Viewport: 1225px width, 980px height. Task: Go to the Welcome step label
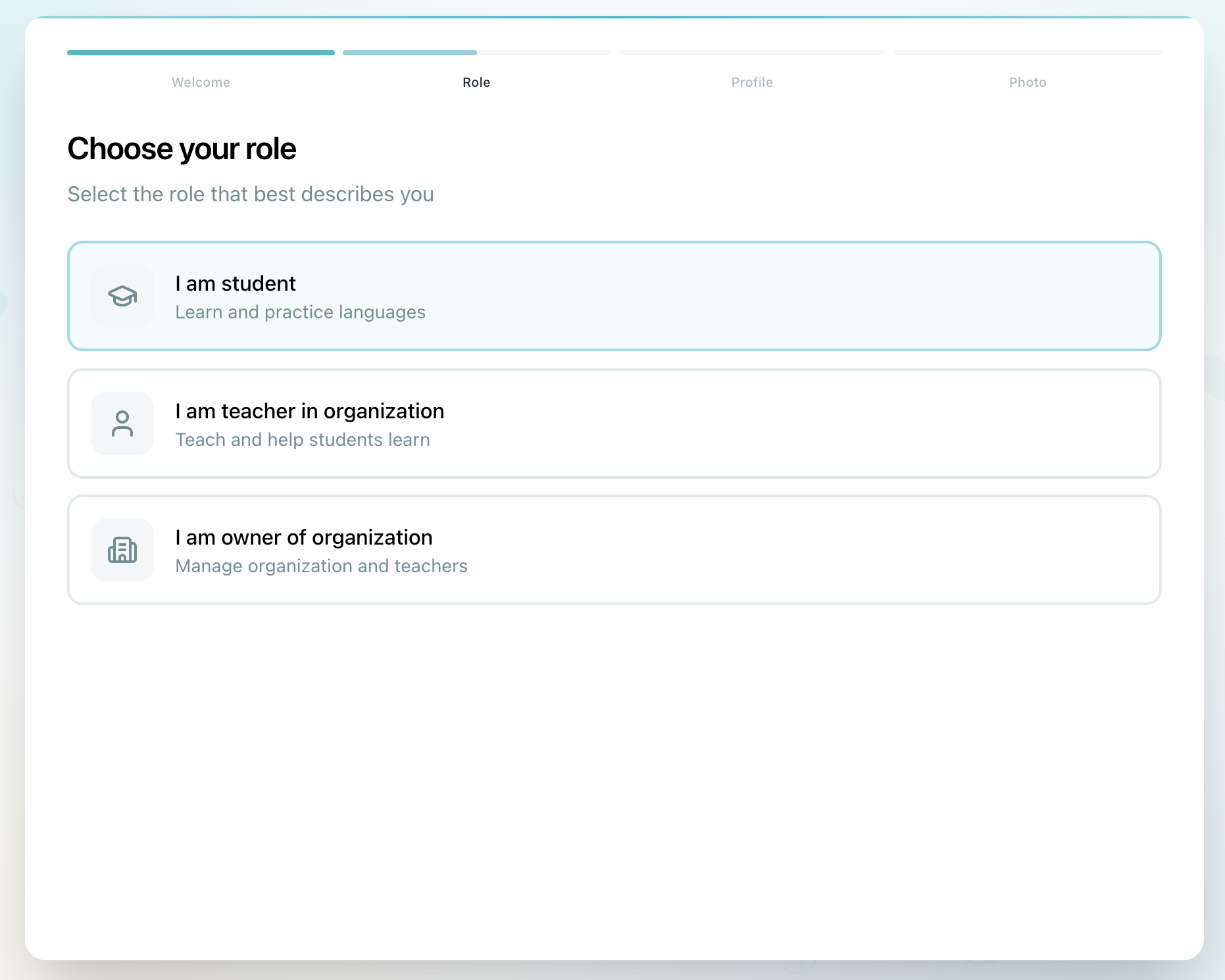[x=201, y=82]
